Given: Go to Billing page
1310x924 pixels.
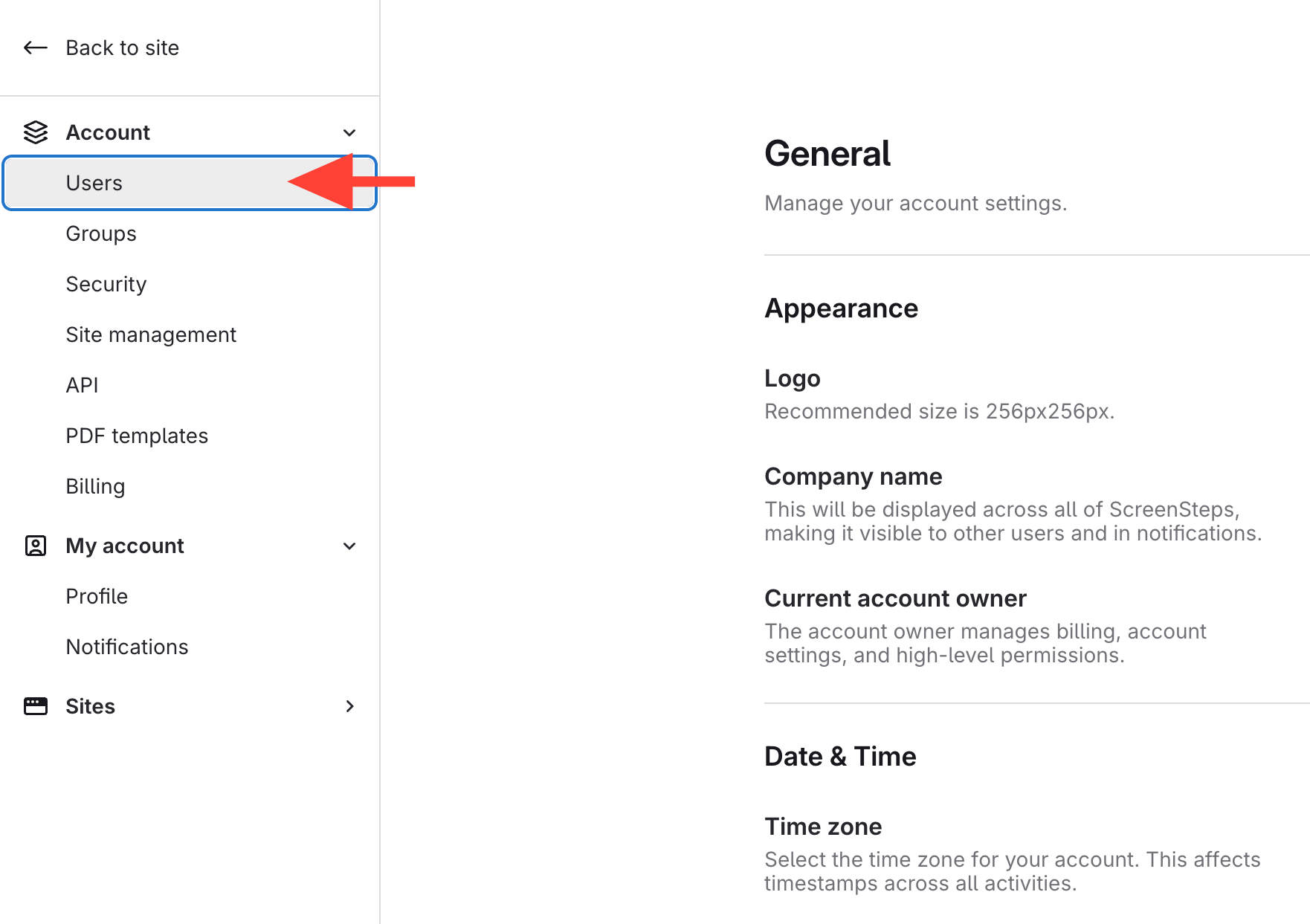Looking at the screenshot, I should [95, 486].
